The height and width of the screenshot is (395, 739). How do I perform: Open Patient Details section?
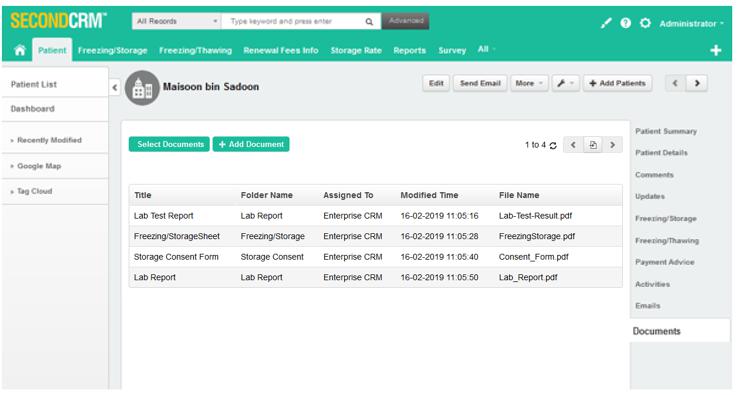(x=661, y=153)
